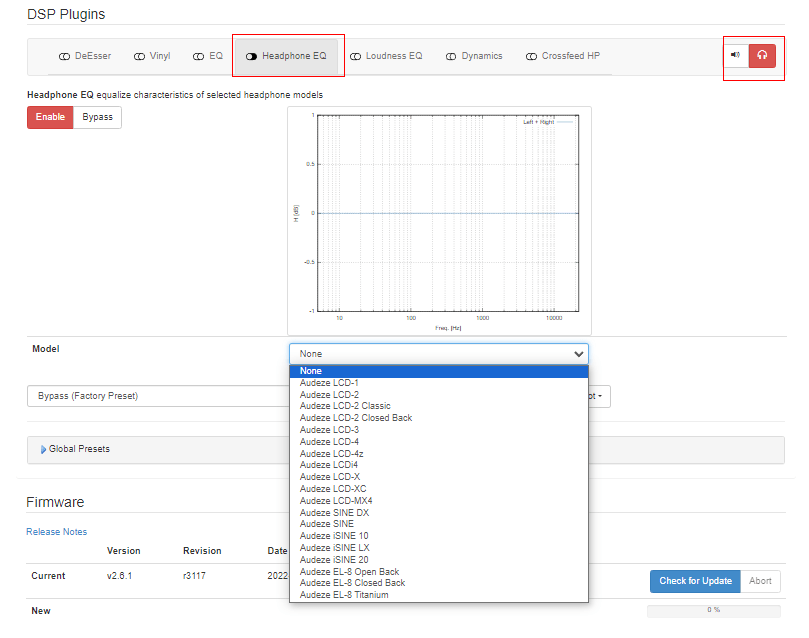The image size is (809, 638).
Task: Click the Bypass (Factory Preset) field
Action: click(158, 396)
